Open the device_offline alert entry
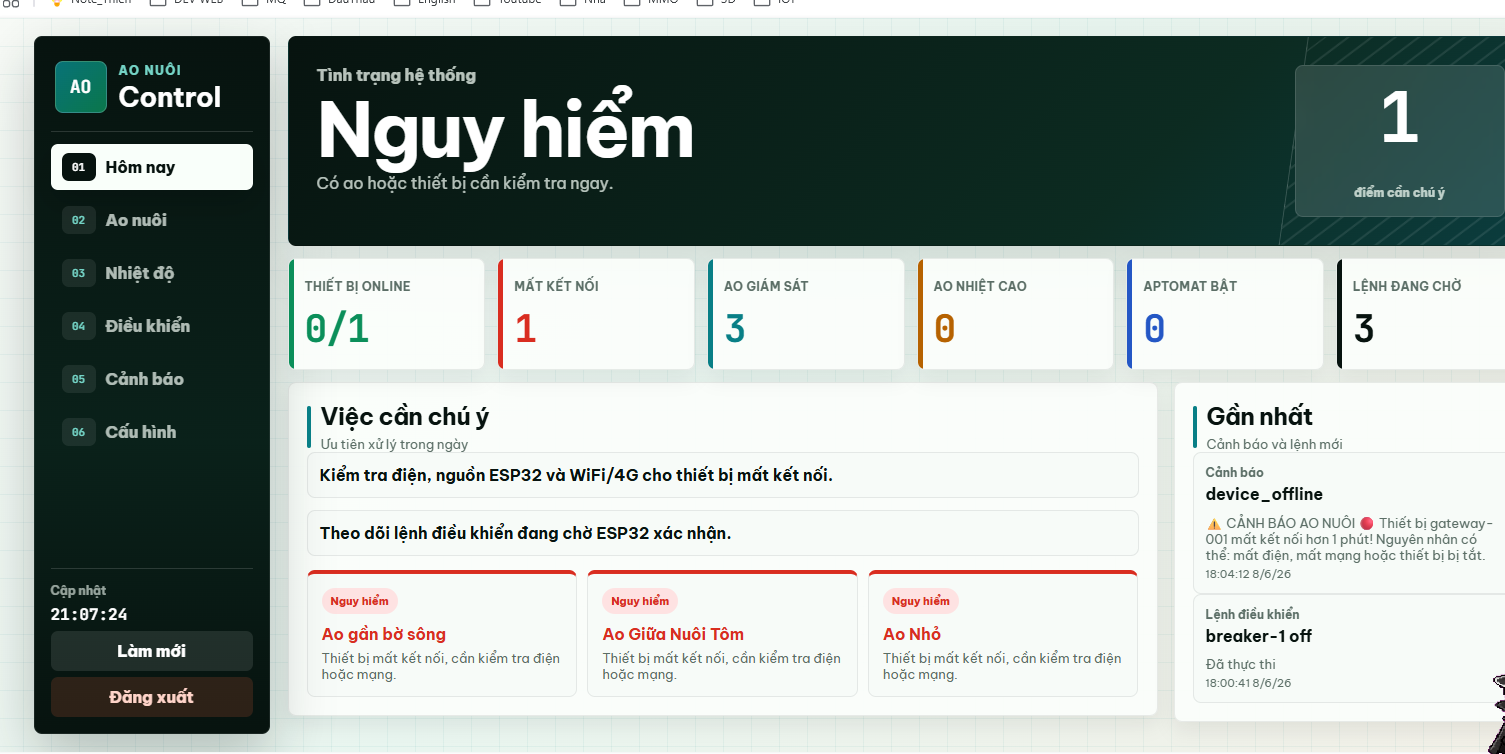This screenshot has width=1505, height=754. pyautogui.click(x=1349, y=522)
